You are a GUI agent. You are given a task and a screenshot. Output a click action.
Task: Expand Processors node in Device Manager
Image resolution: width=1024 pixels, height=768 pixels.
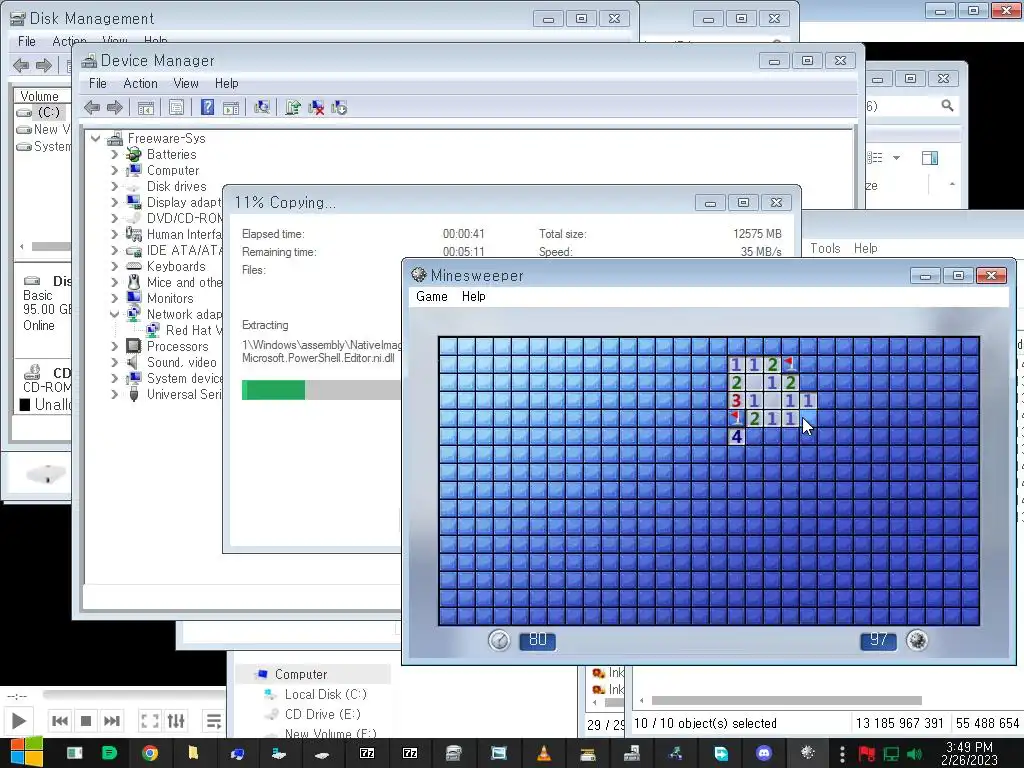115,347
